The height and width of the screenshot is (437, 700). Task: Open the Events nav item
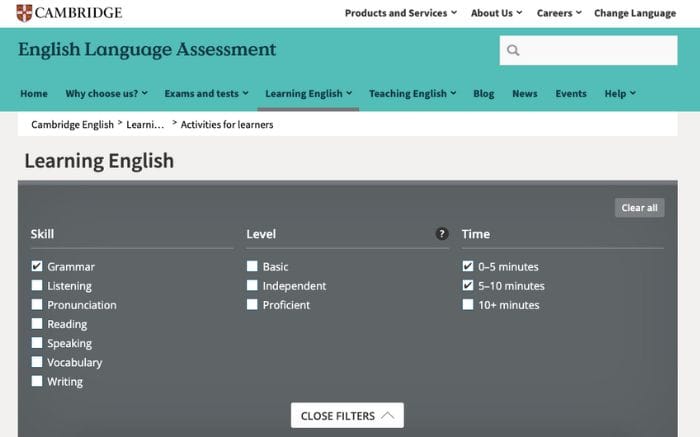[x=571, y=93]
